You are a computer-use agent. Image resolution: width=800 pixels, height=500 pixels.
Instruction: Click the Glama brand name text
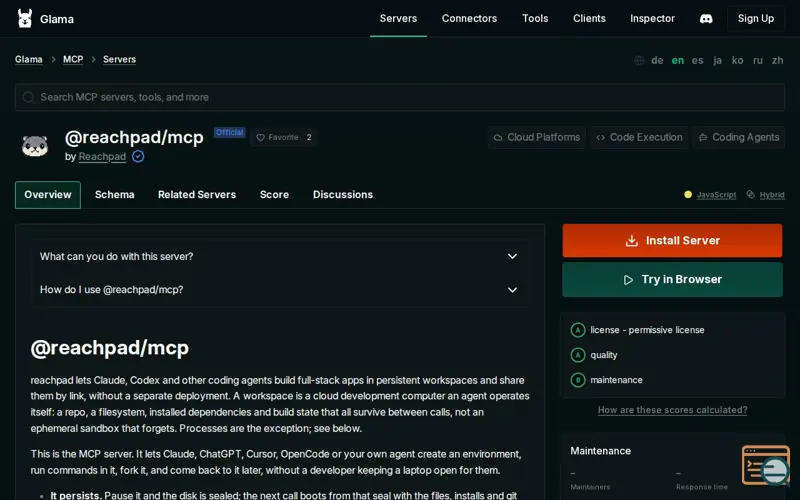tap(57, 19)
